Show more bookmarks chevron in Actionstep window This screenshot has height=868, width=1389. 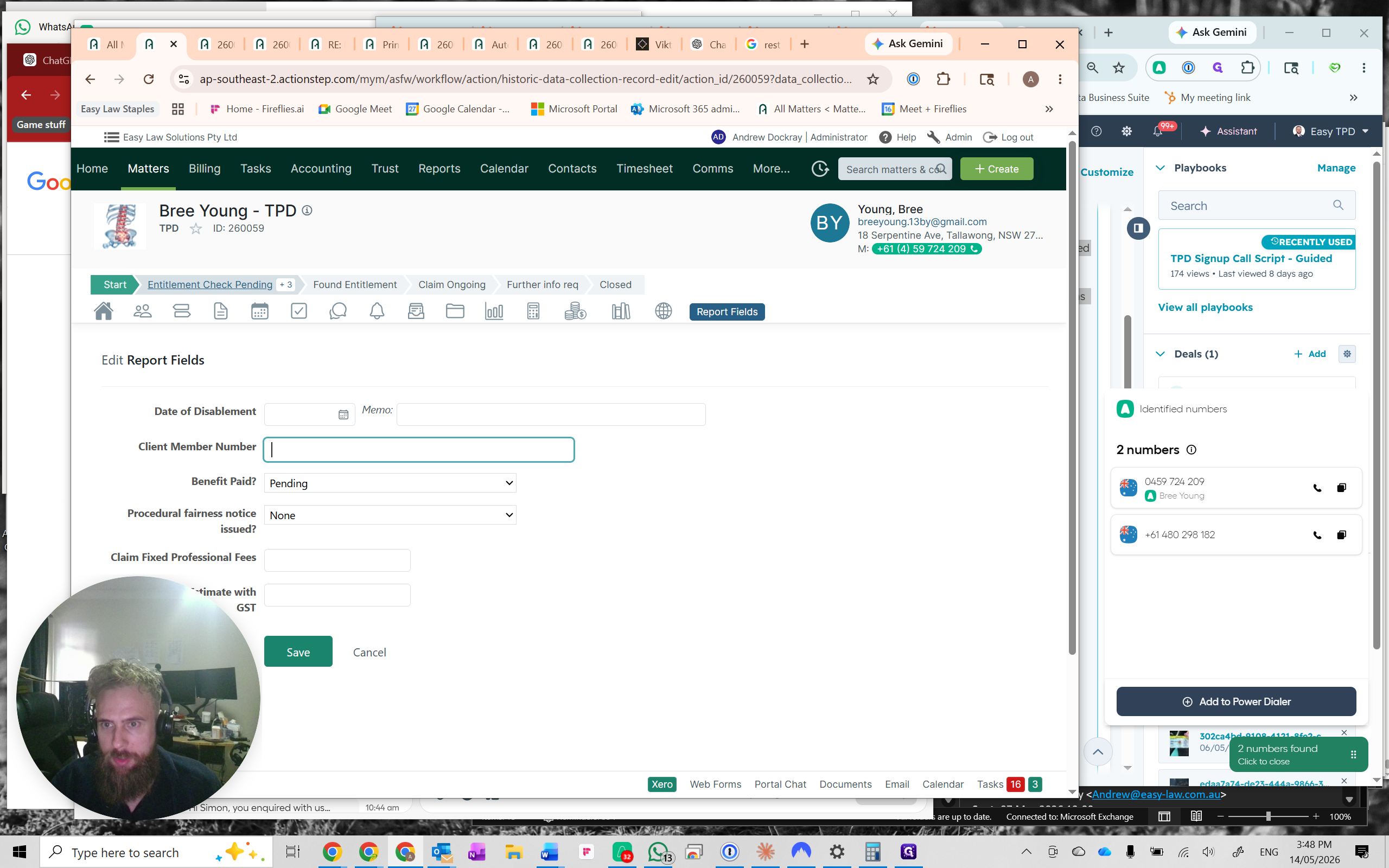[x=1049, y=109]
